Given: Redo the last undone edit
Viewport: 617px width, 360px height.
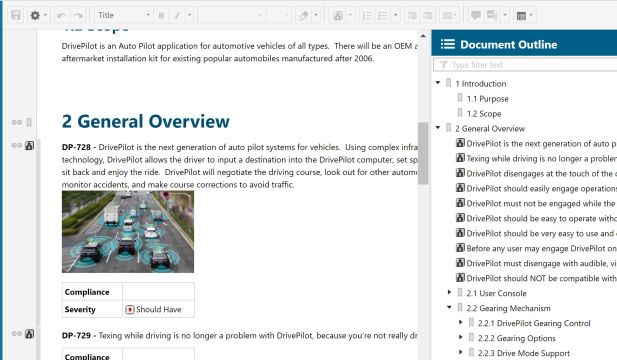Looking at the screenshot, I should 78,15.
